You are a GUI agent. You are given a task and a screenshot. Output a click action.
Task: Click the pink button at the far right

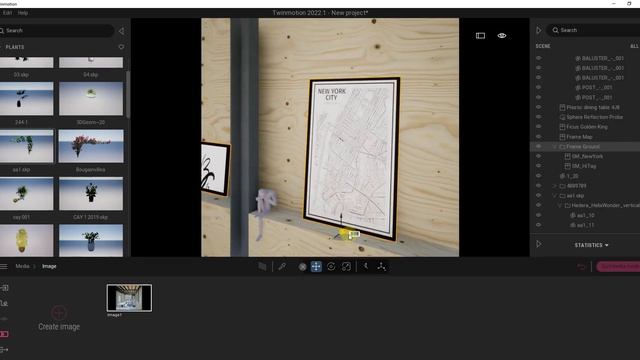click(618, 267)
